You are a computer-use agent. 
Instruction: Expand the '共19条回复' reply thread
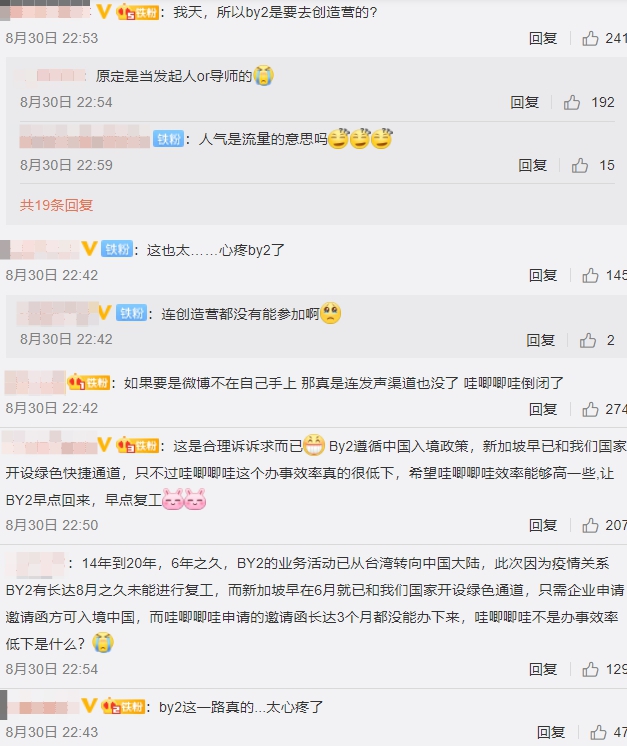click(56, 205)
